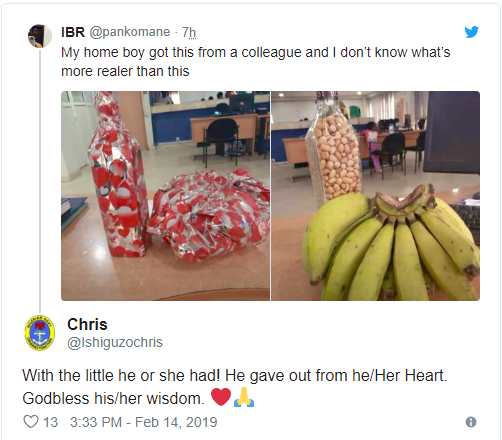Open the wrapped gifts photo
Viewport: 502px width, 440px height.
coord(165,196)
